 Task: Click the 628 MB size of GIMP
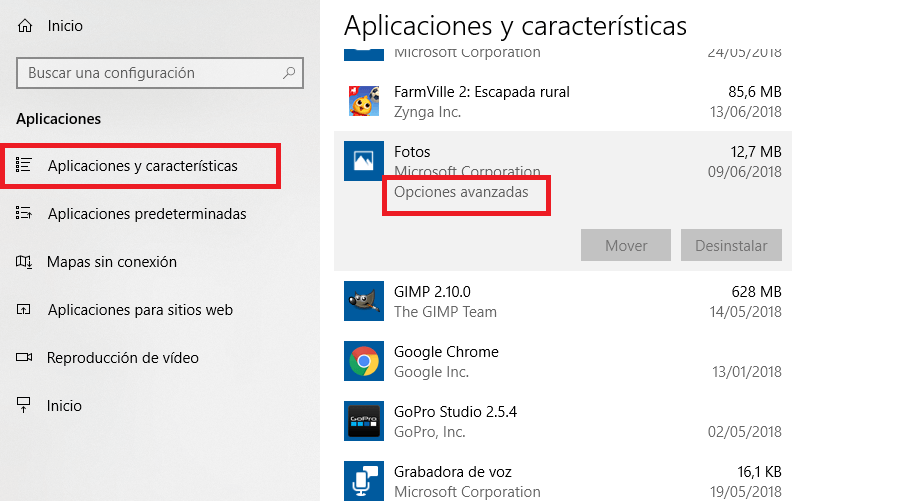pyautogui.click(x=756, y=291)
